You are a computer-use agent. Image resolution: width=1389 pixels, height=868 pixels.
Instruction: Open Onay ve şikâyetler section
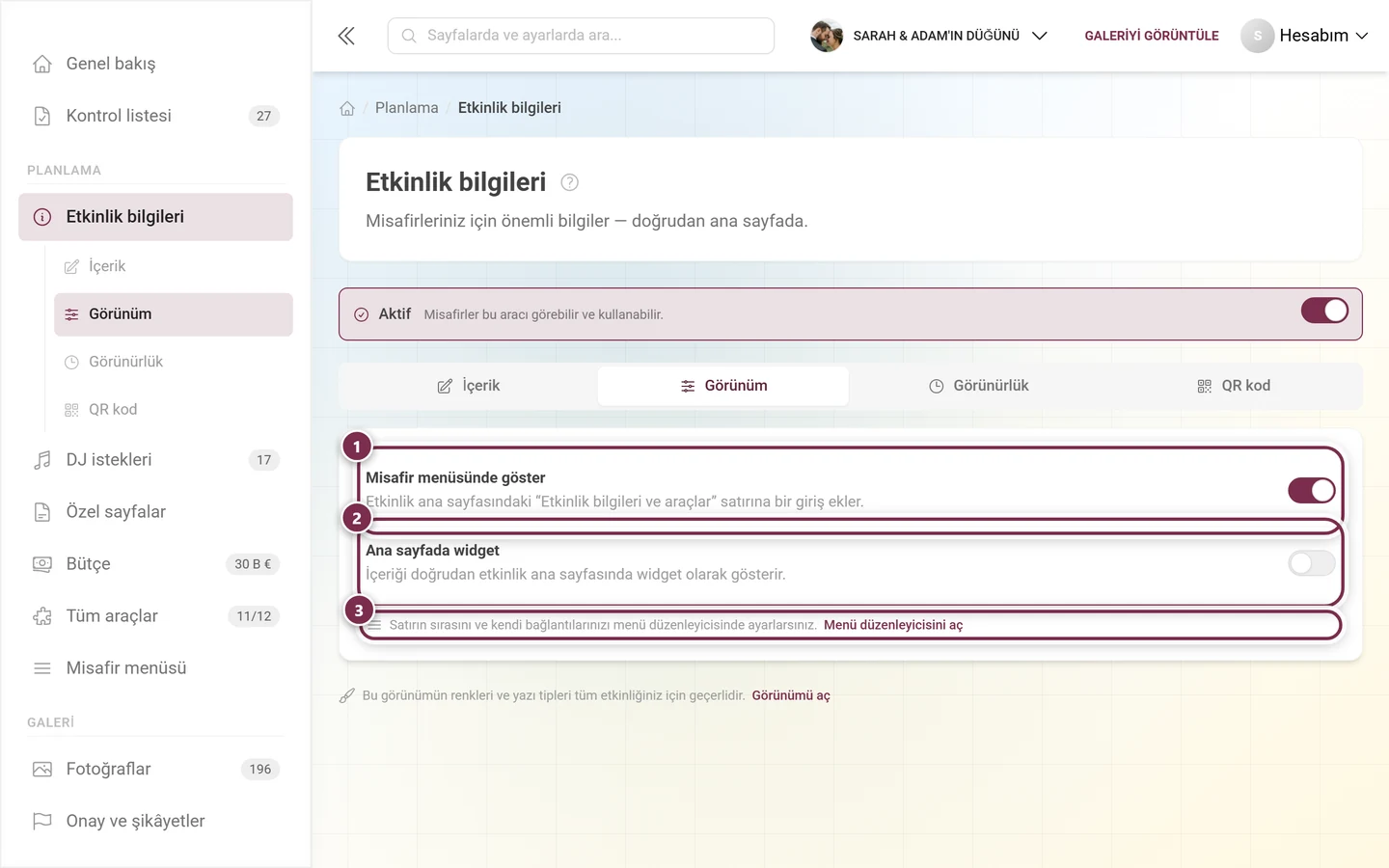(x=155, y=822)
